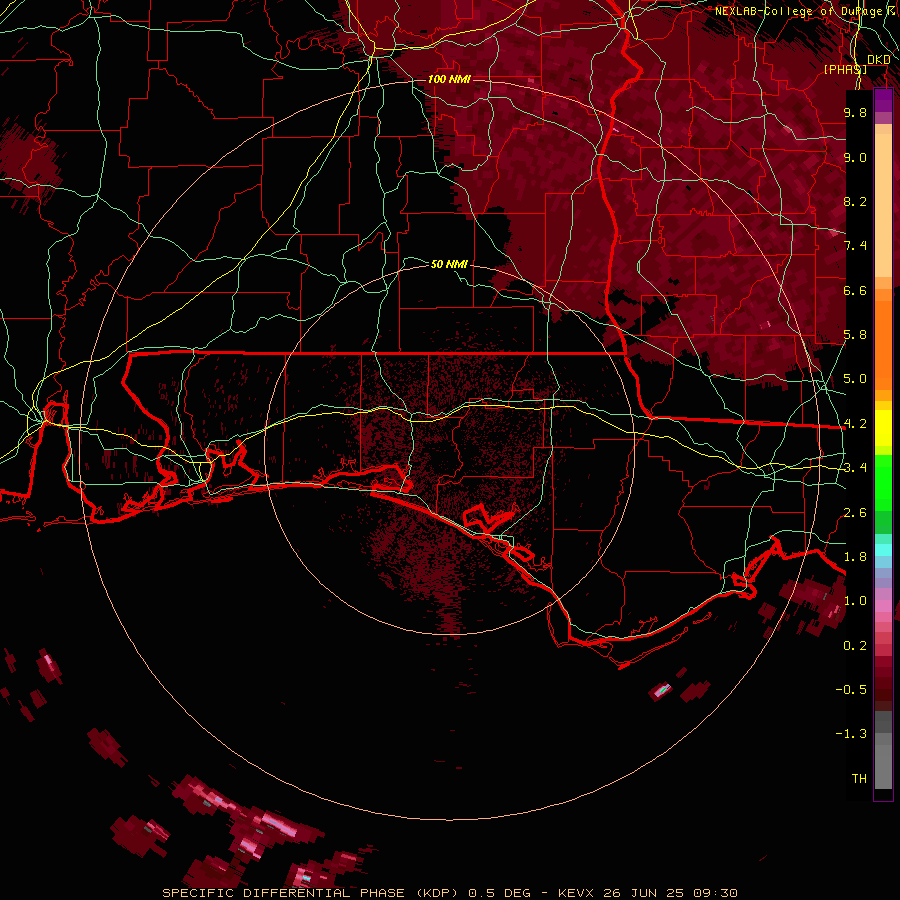900x900 pixels.
Task: Click the gray bottom segment of the color bar
Action: click(x=883, y=750)
